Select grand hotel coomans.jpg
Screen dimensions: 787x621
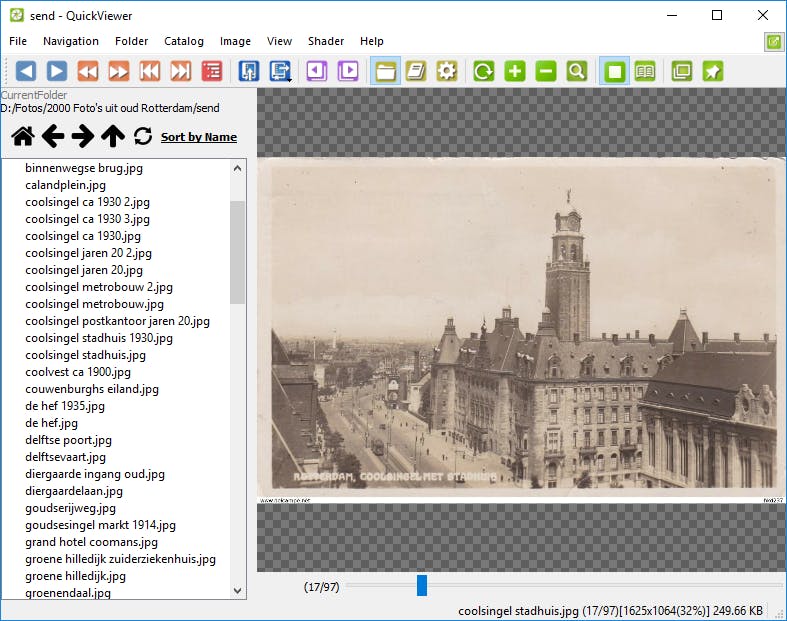[91, 543]
